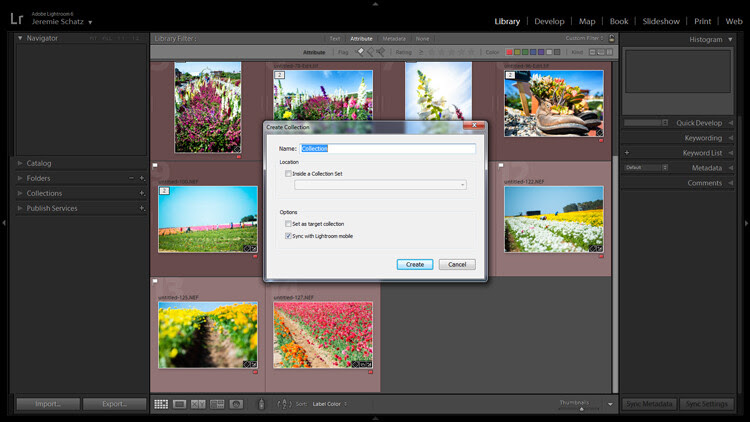
Task: Expand the Keywording panel
Action: tap(730, 138)
